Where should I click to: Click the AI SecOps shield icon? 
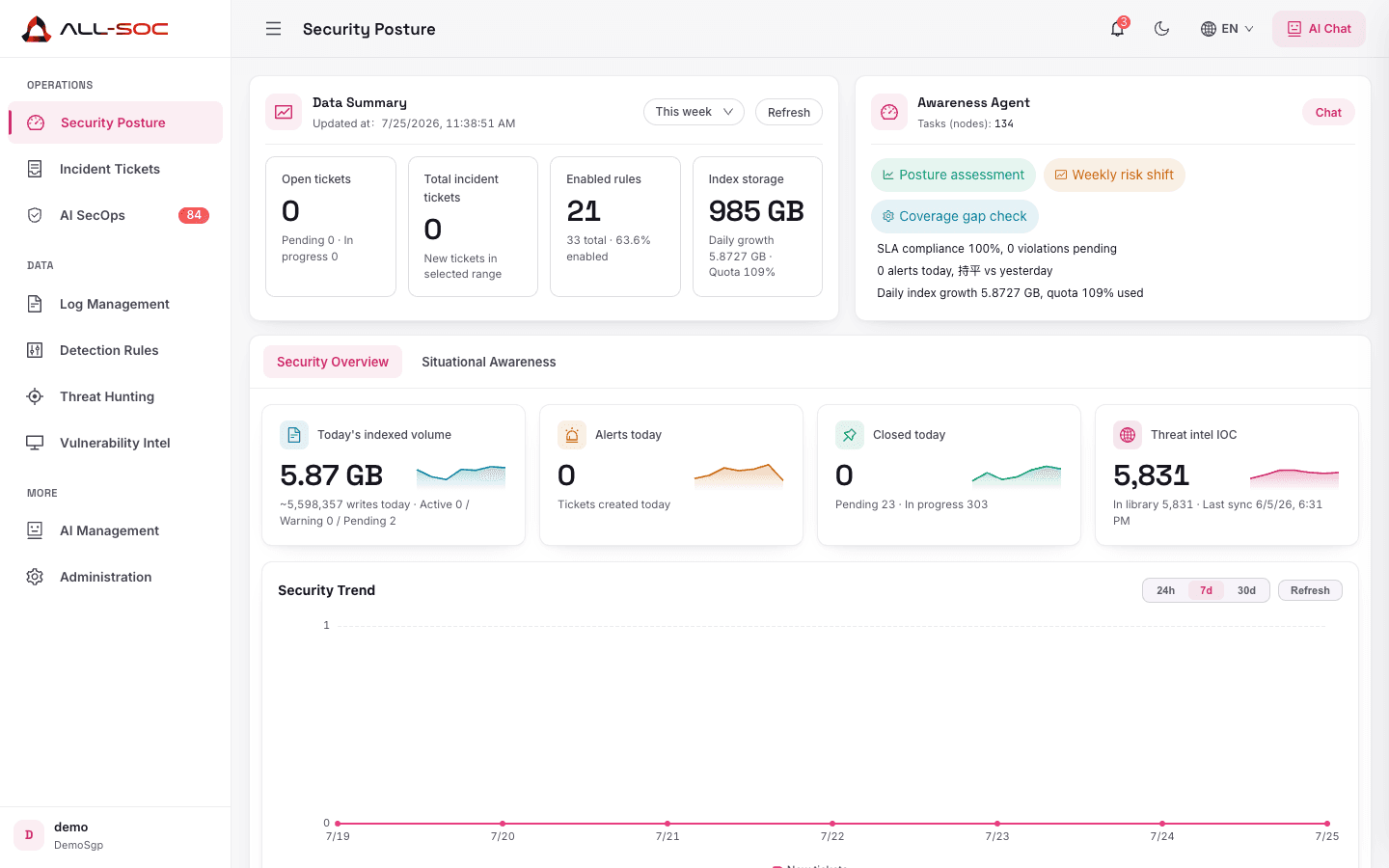(35, 215)
